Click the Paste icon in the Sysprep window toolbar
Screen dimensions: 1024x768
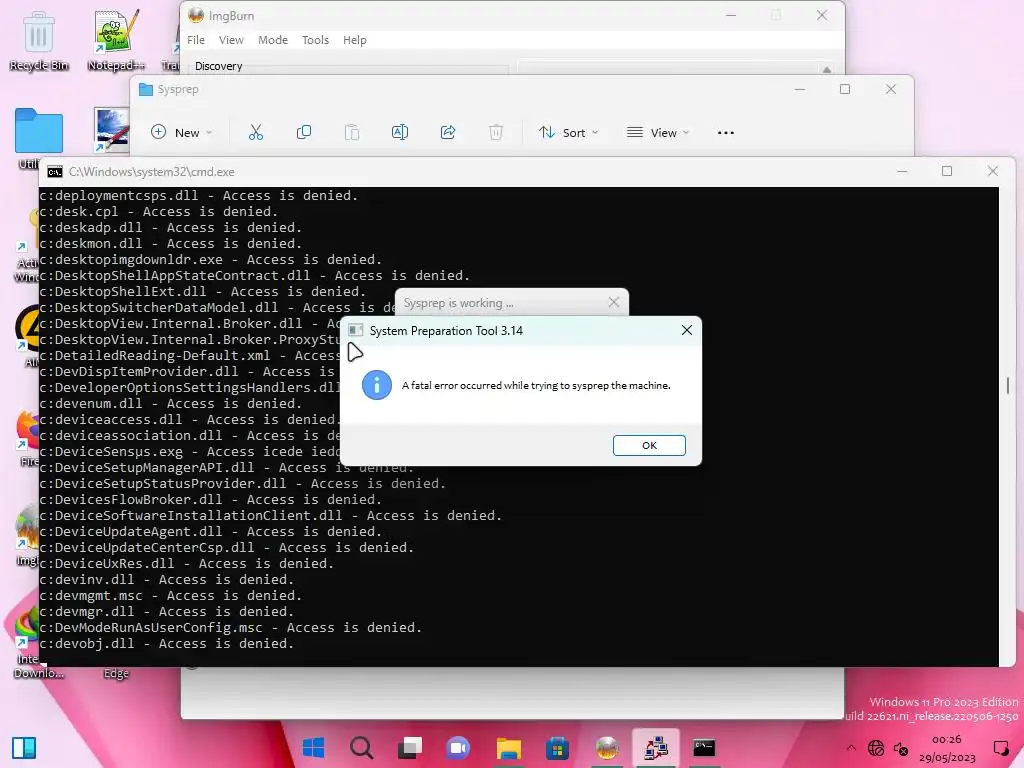point(352,133)
